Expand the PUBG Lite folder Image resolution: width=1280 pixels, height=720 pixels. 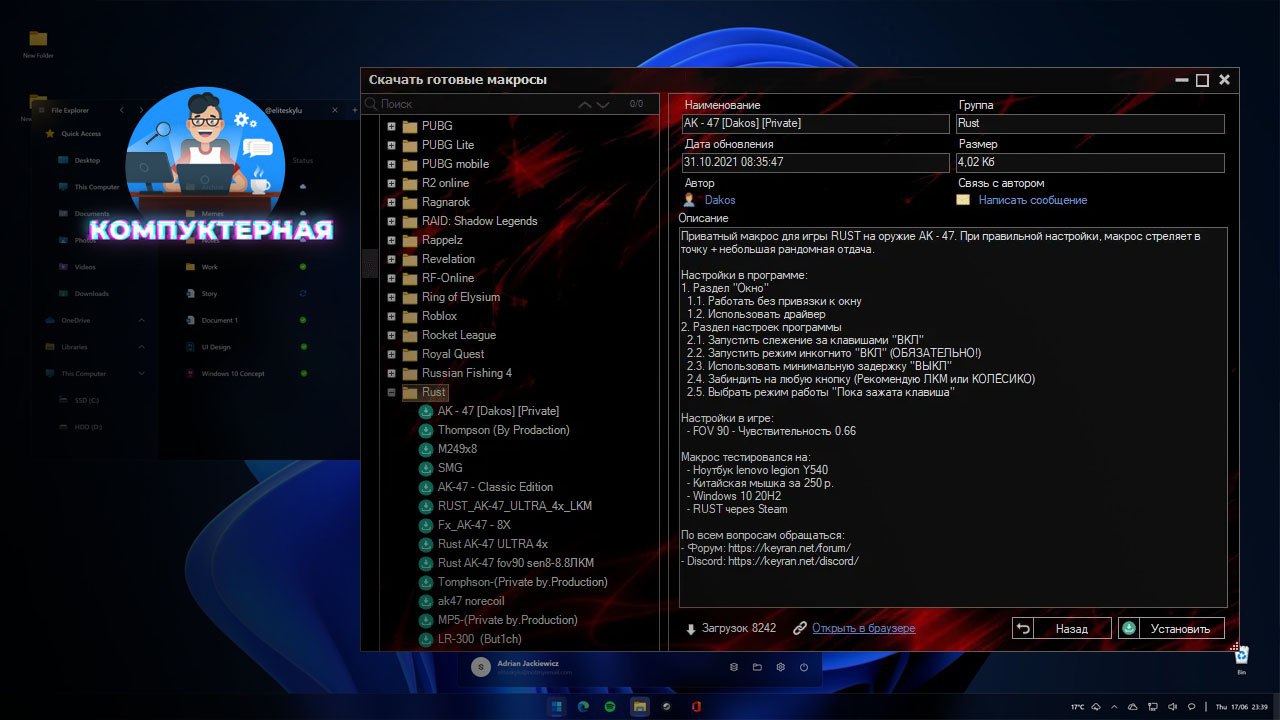pos(392,145)
